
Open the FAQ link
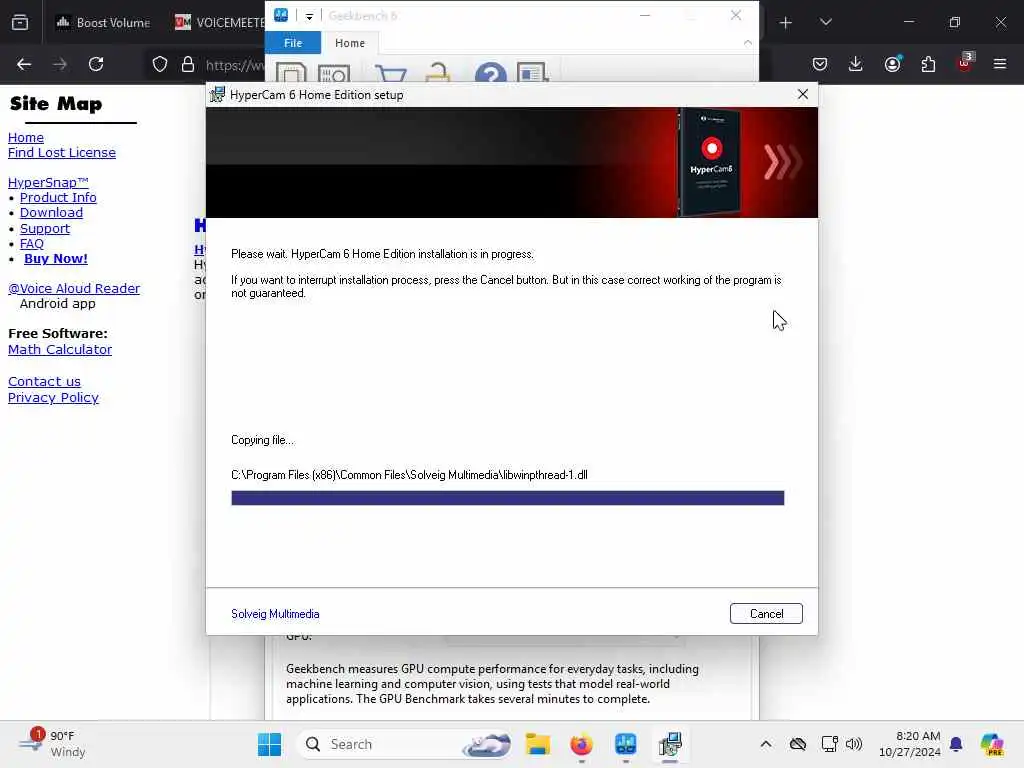[31, 244]
